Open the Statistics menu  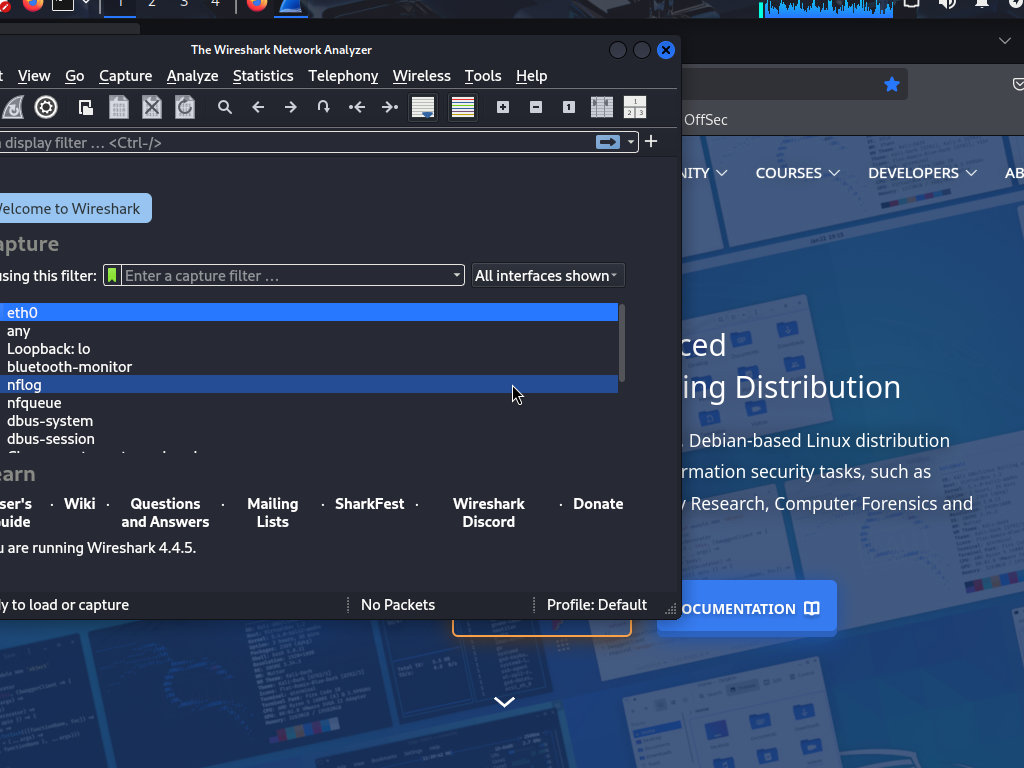pos(263,76)
